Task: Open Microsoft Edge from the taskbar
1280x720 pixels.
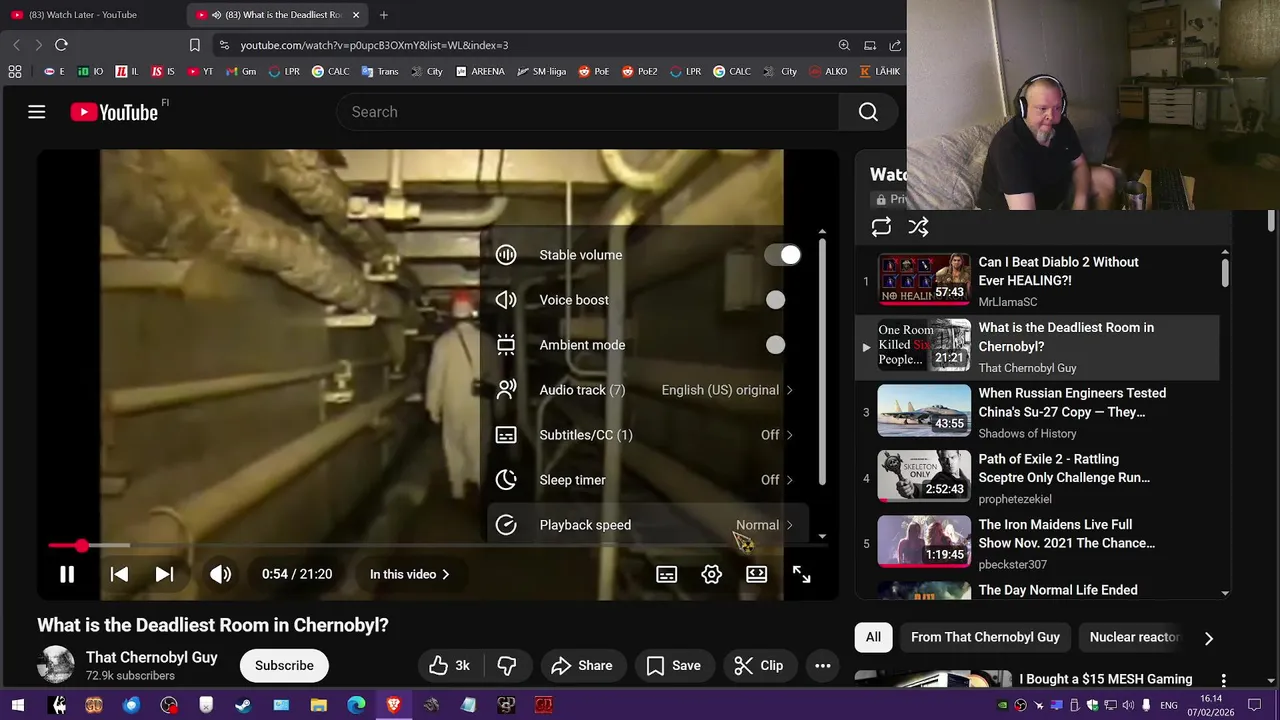Action: (x=356, y=705)
